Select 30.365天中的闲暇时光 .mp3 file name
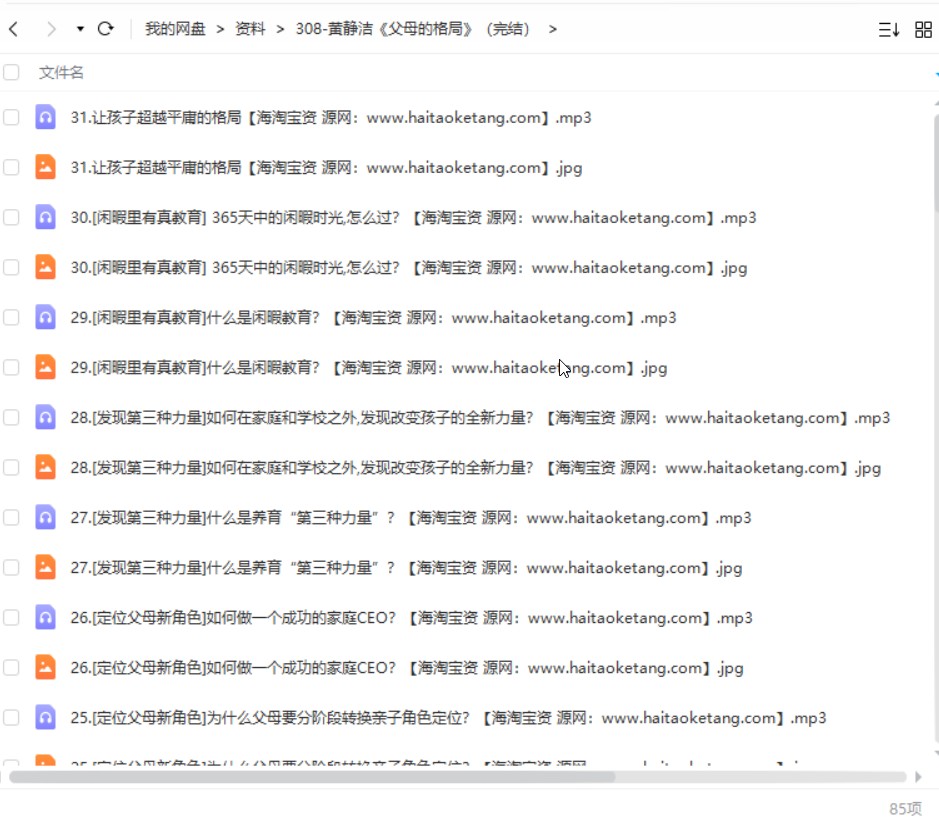The height and width of the screenshot is (821, 939). (413, 217)
